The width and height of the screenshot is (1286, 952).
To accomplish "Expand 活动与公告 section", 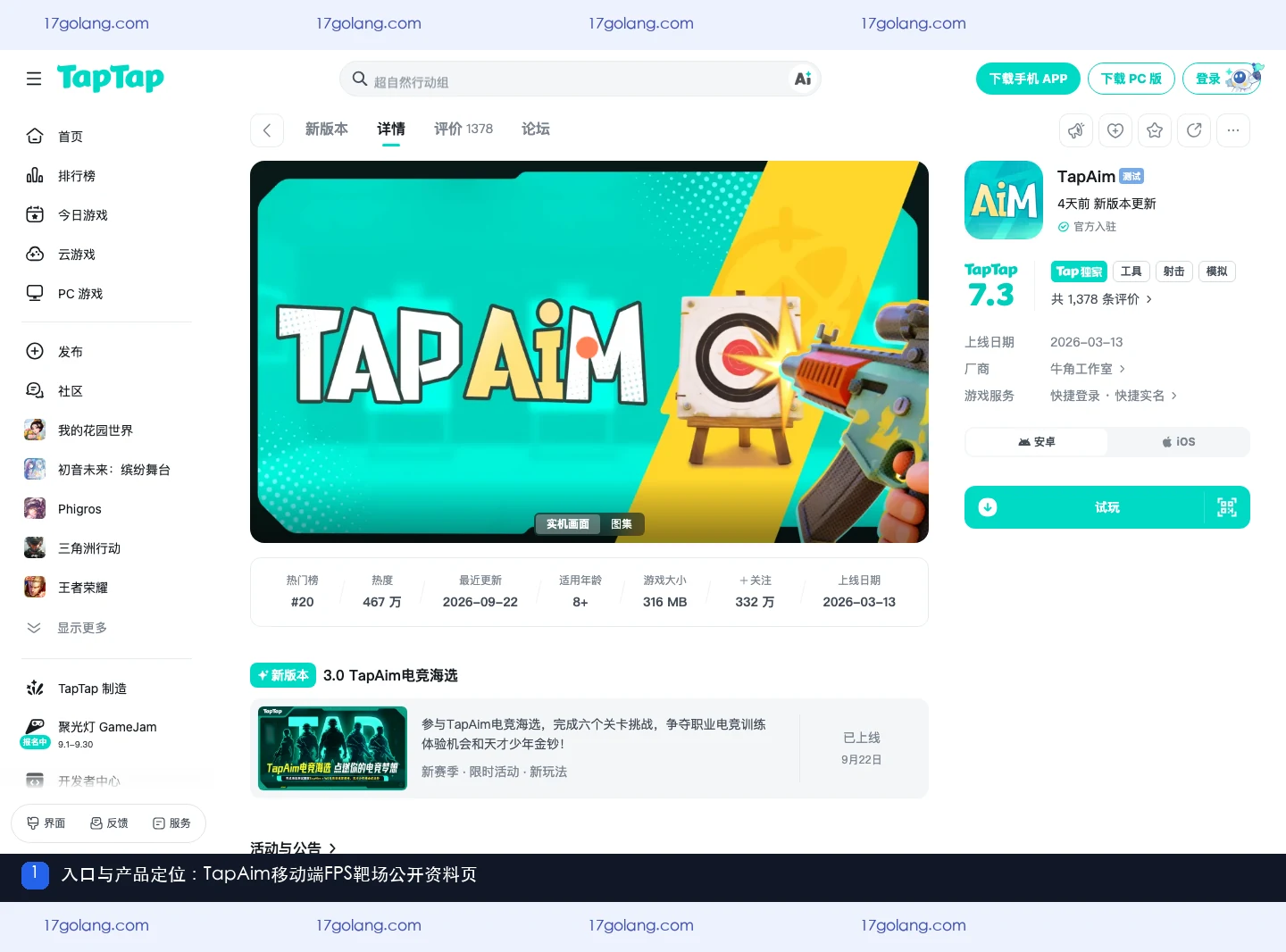I will click(x=293, y=848).
